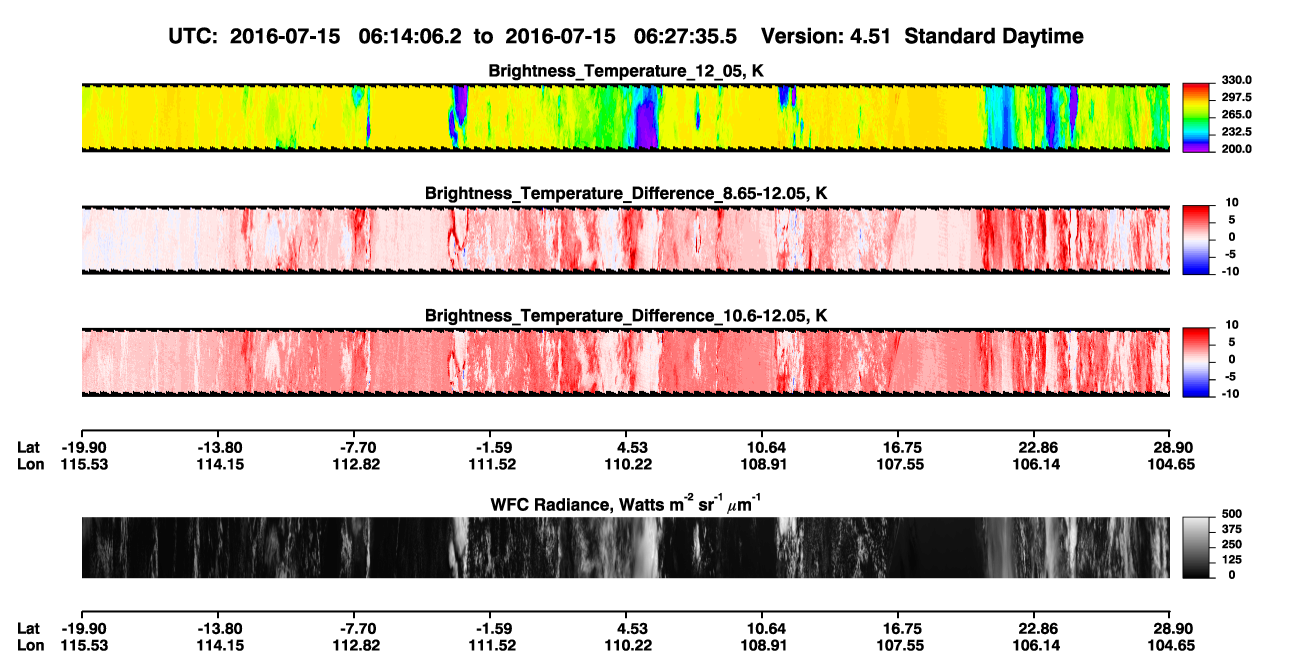Image resolution: width=1300 pixels, height=667 pixels.
Task: Click the UTC time range header text
Action: tap(455, 36)
